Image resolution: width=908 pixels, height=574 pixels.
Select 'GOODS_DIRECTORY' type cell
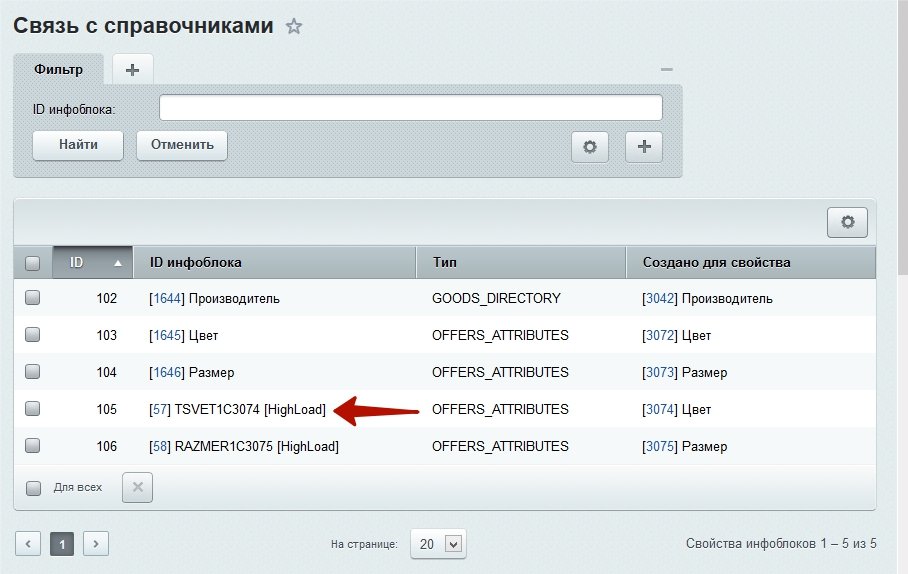(496, 298)
